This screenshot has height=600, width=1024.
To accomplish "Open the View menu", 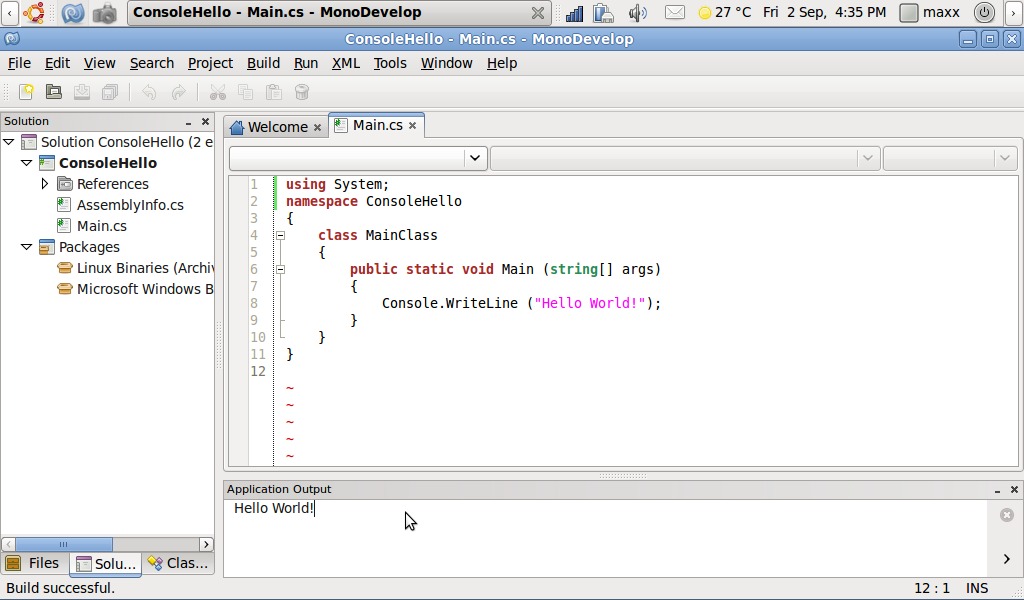I will click(x=99, y=63).
